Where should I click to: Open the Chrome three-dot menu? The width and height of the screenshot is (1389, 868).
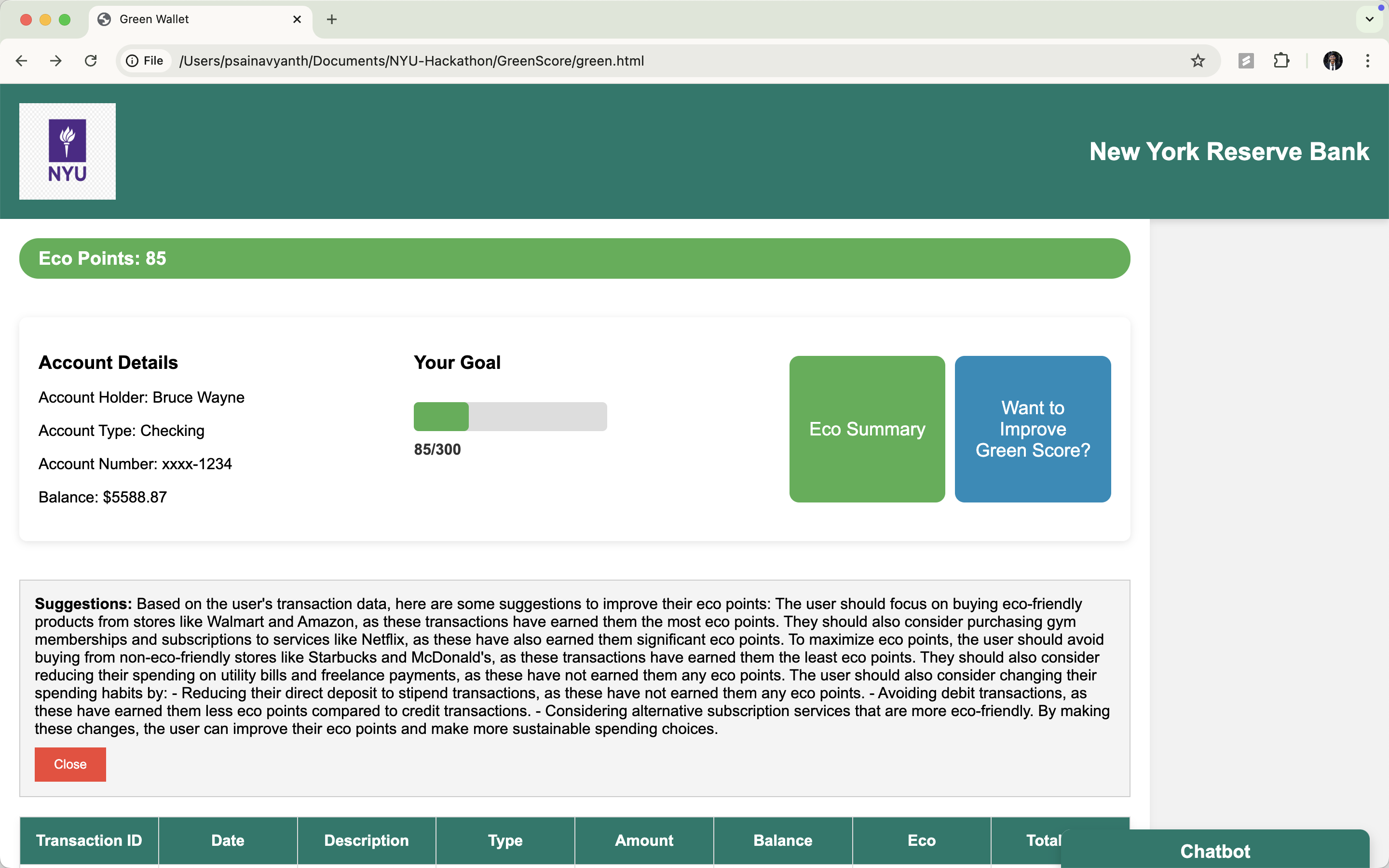point(1367,61)
